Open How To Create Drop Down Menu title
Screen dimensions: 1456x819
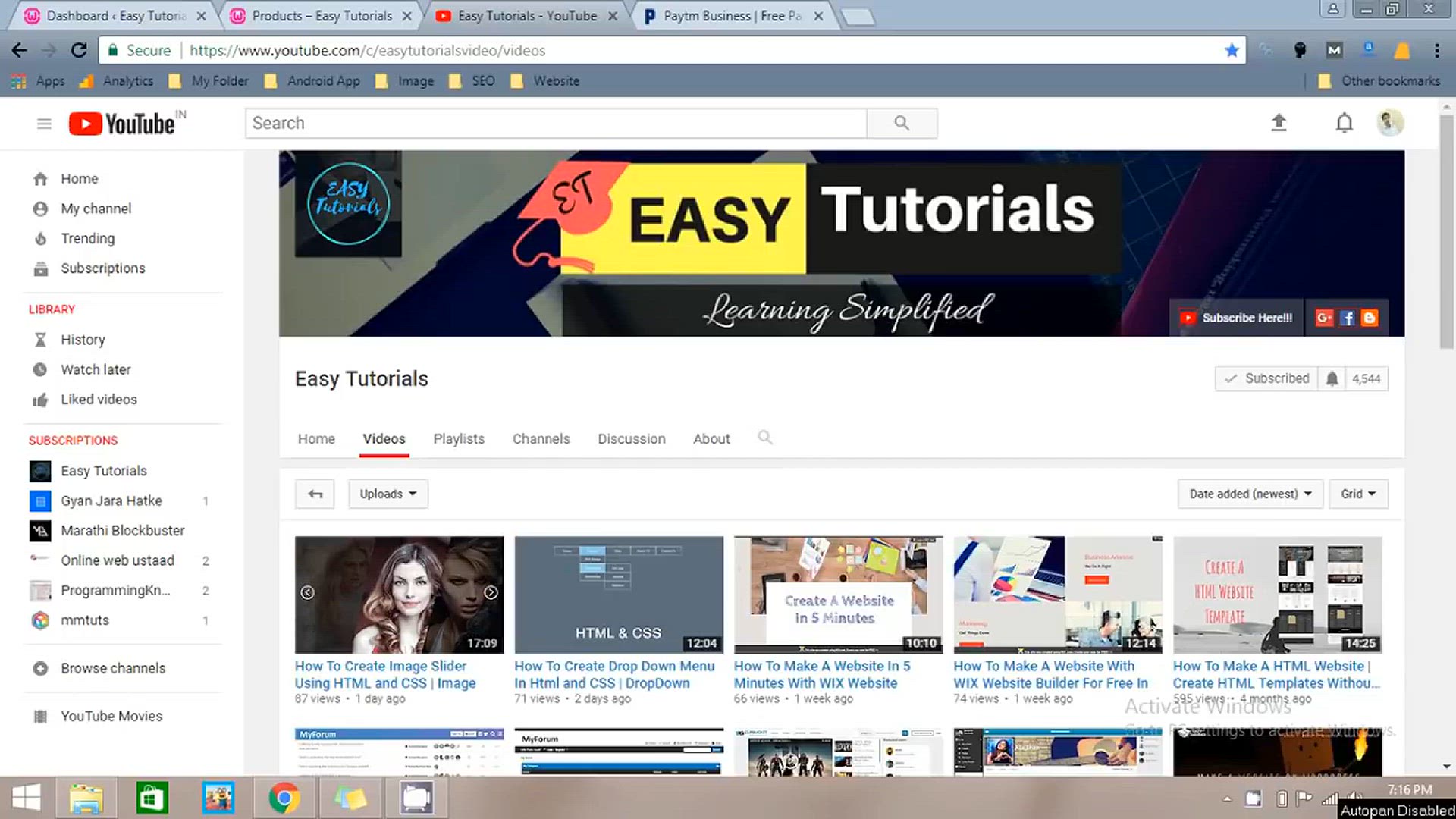tap(614, 674)
